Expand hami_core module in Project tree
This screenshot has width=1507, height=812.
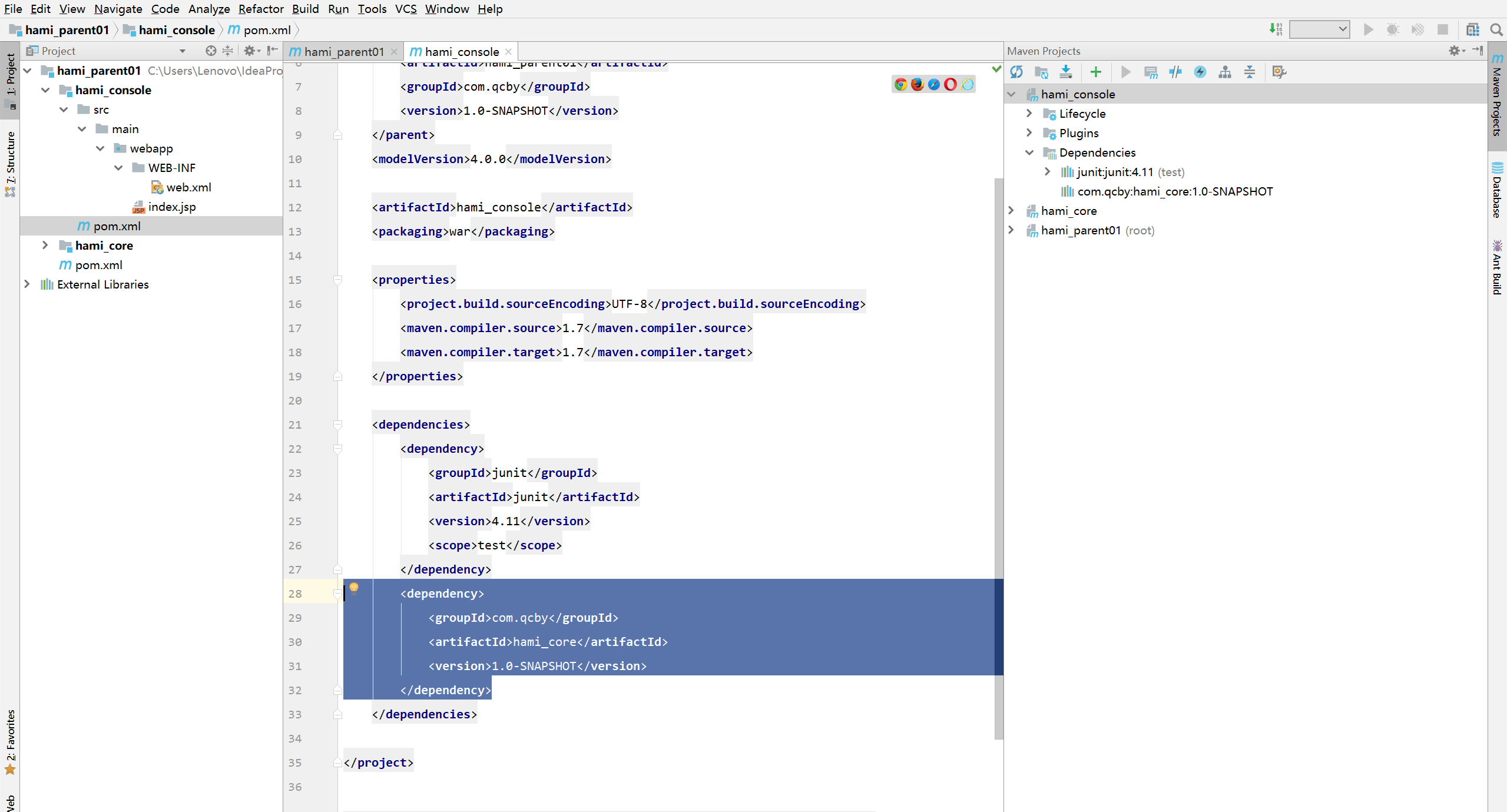coord(45,246)
